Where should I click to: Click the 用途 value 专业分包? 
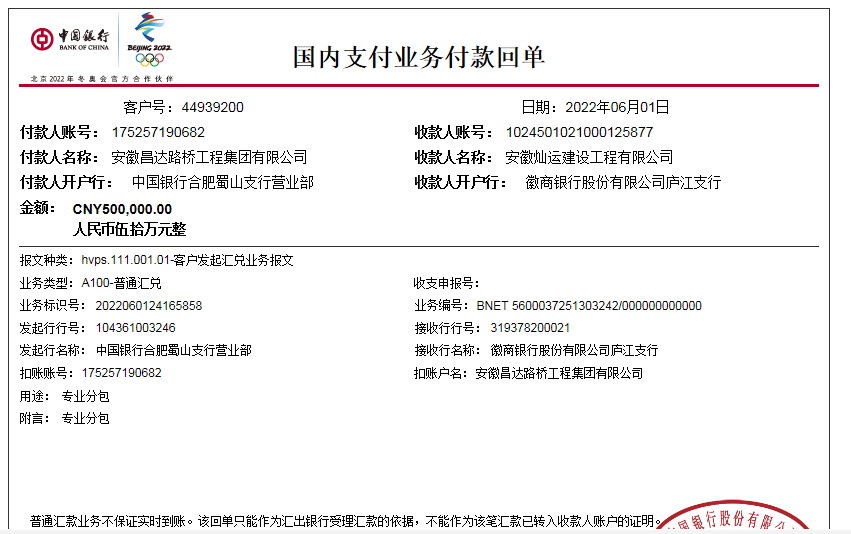pyautogui.click(x=85, y=396)
